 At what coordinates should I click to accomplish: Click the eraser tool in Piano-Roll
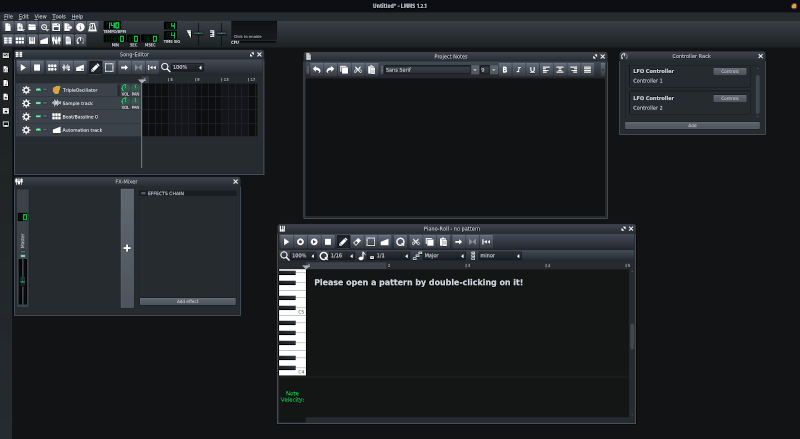357,241
